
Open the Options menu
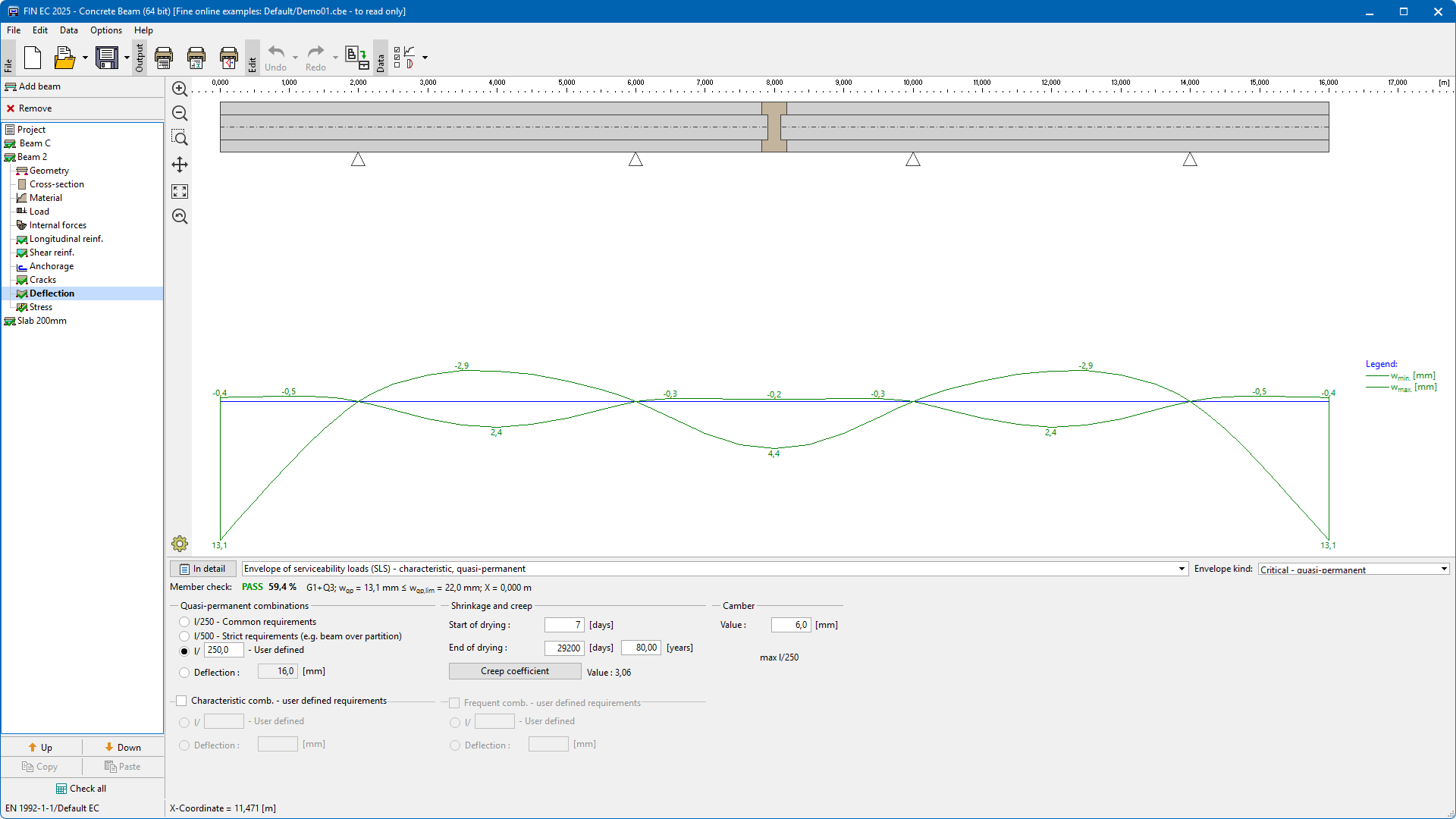click(x=105, y=30)
